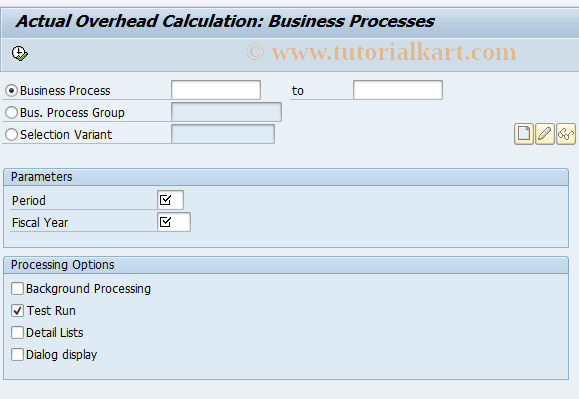Click the Bus. Process Group input field

click(226, 112)
